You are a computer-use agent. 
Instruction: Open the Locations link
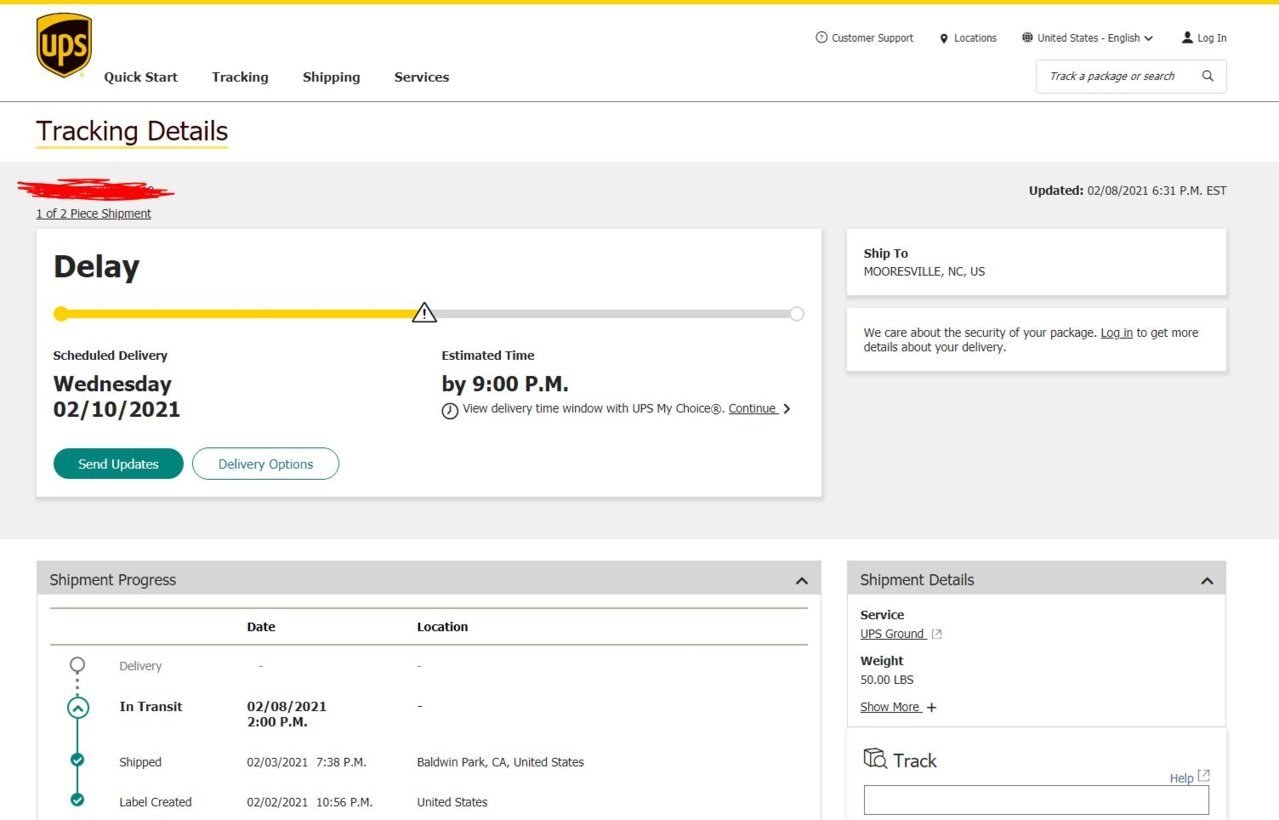975,38
